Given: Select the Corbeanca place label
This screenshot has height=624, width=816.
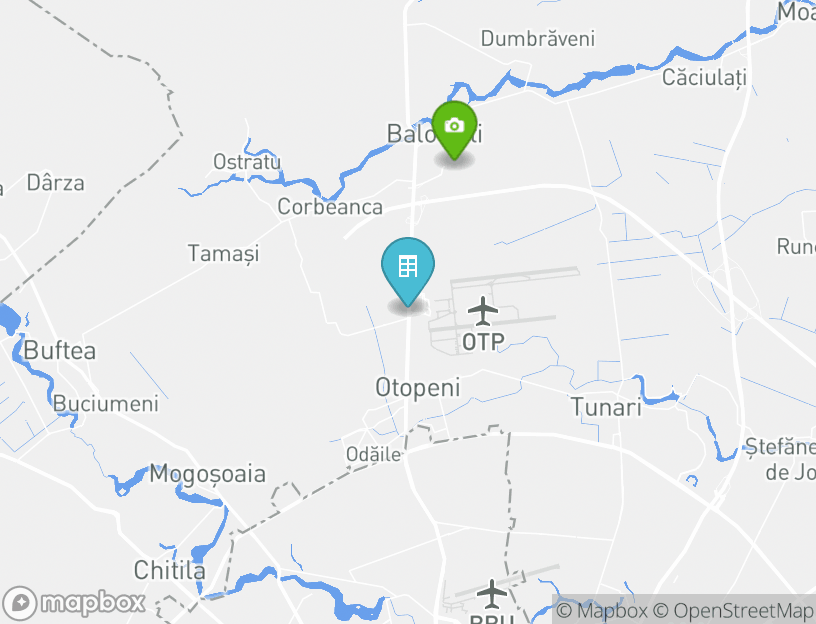Looking at the screenshot, I should click(x=330, y=207).
